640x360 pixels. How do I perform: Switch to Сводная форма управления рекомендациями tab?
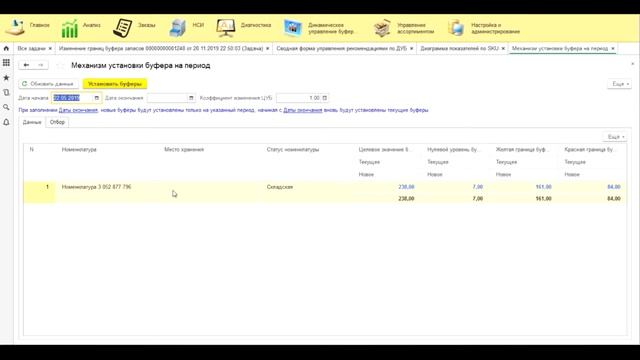tap(342, 49)
